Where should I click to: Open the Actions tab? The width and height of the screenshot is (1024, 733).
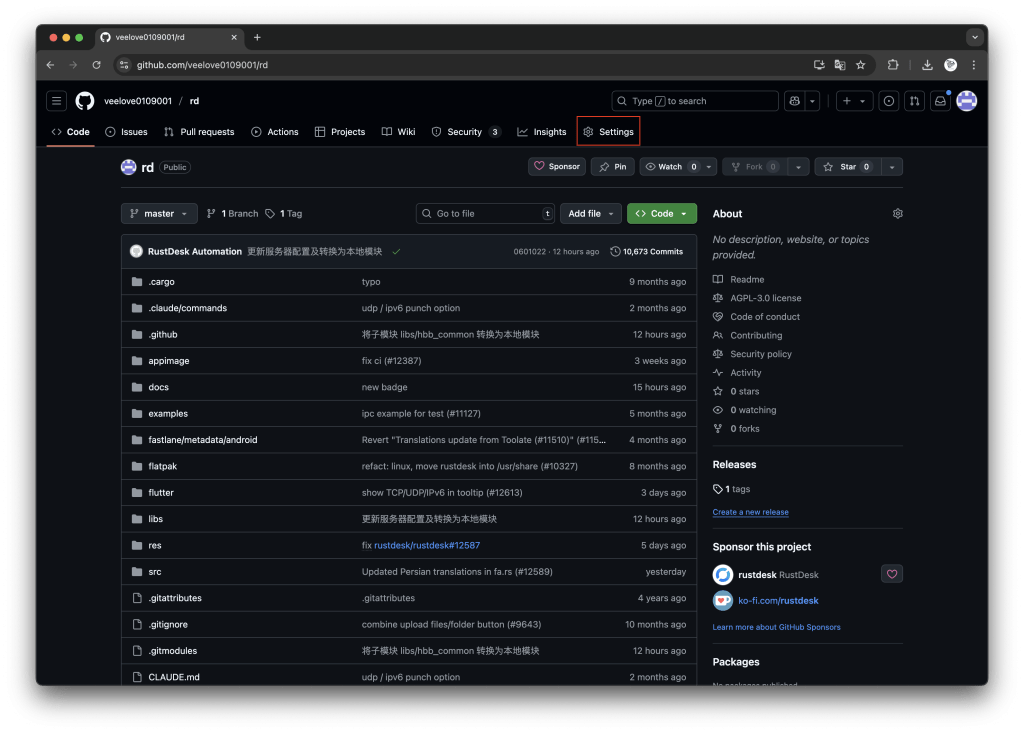(275, 132)
